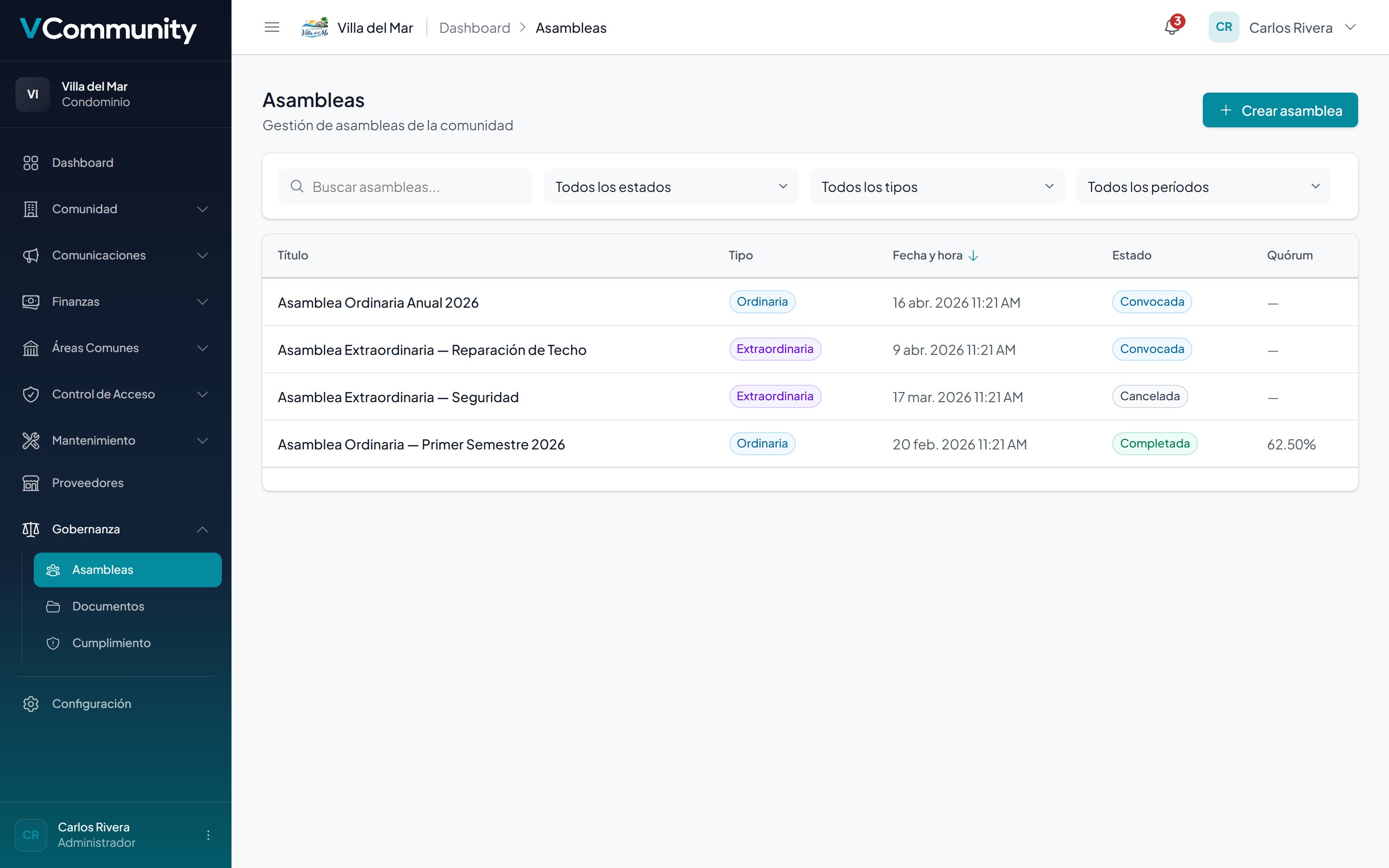Click the Asambleas people icon
The width and height of the screenshot is (1389, 868).
point(53,570)
